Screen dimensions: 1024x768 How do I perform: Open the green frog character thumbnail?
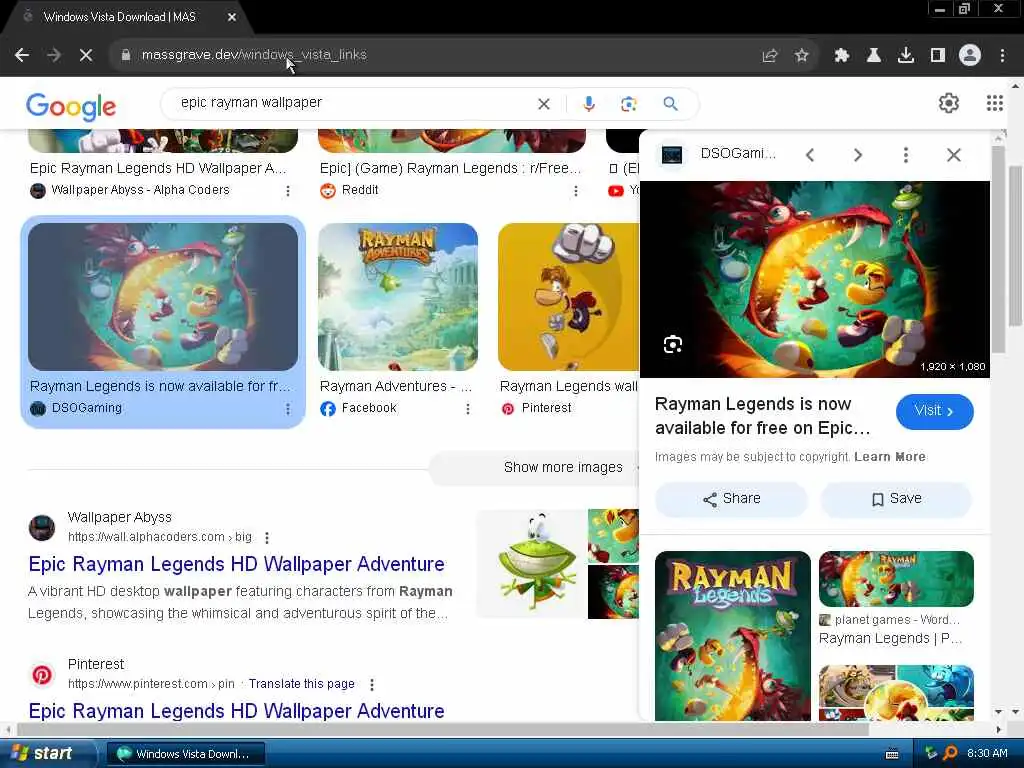tap(532, 564)
